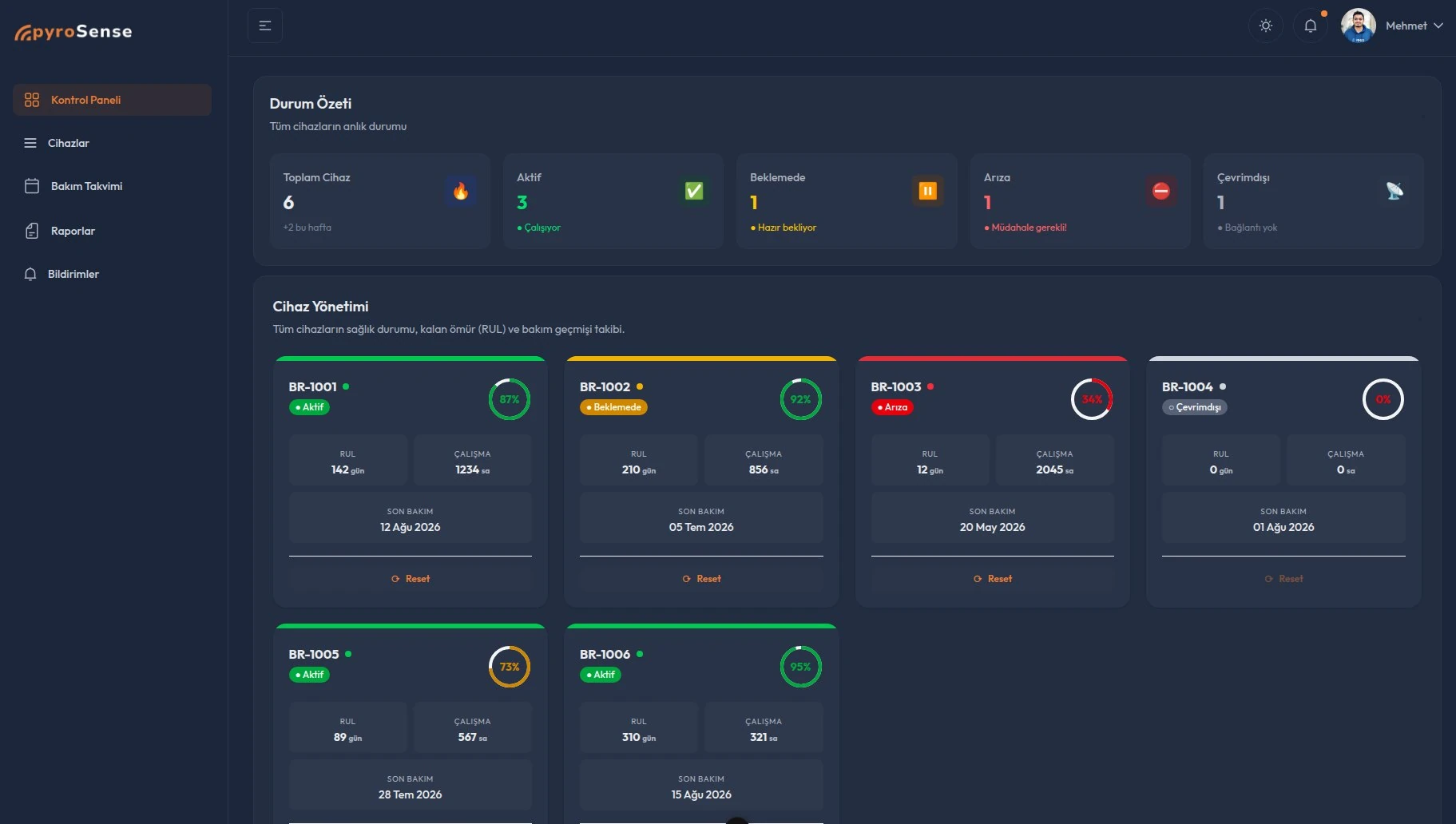The height and width of the screenshot is (824, 1456).
Task: Click the fire icon on Toplam Cihaz card
Action: click(x=461, y=191)
